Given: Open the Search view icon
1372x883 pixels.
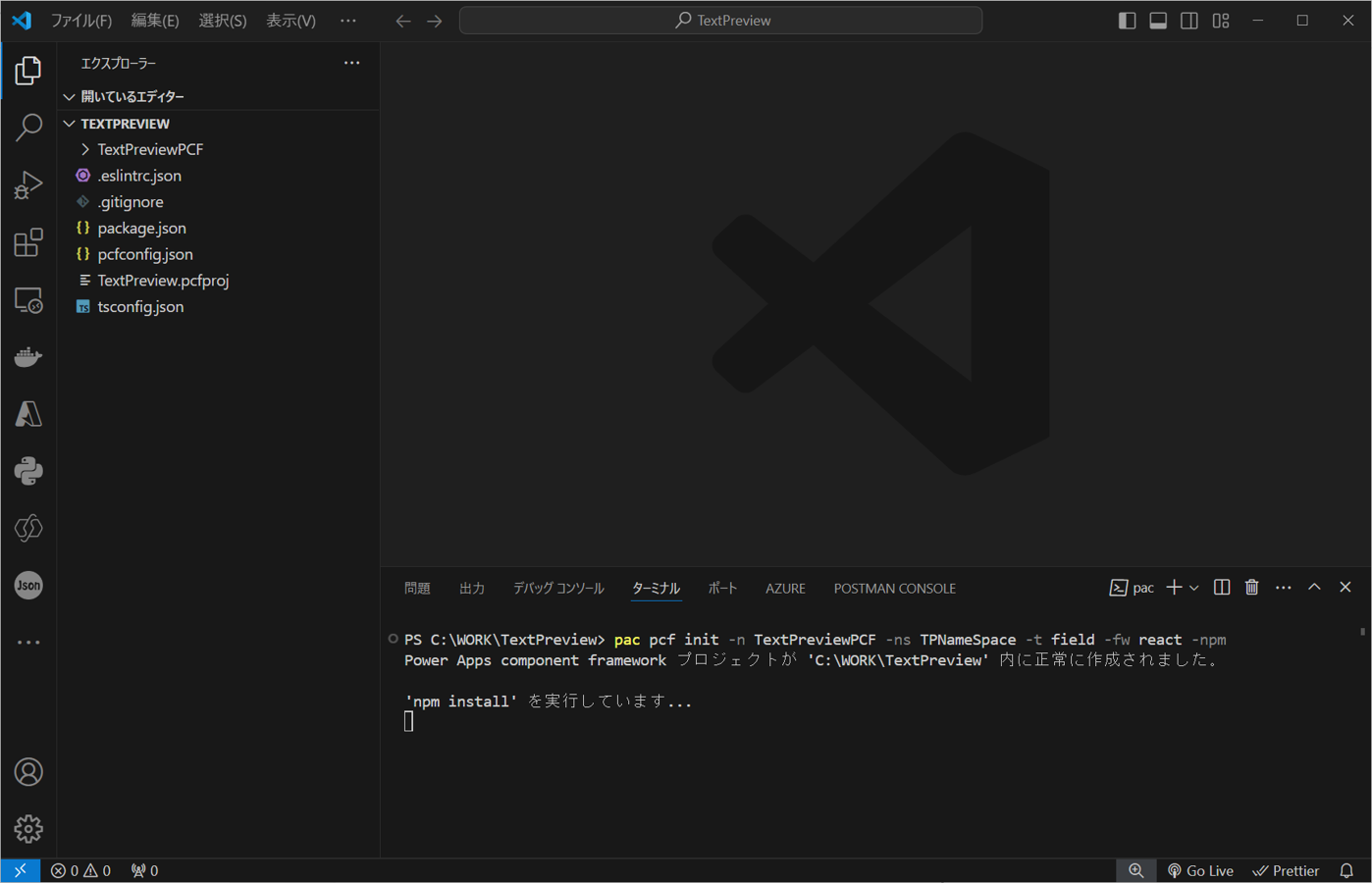Looking at the screenshot, I should (28, 128).
